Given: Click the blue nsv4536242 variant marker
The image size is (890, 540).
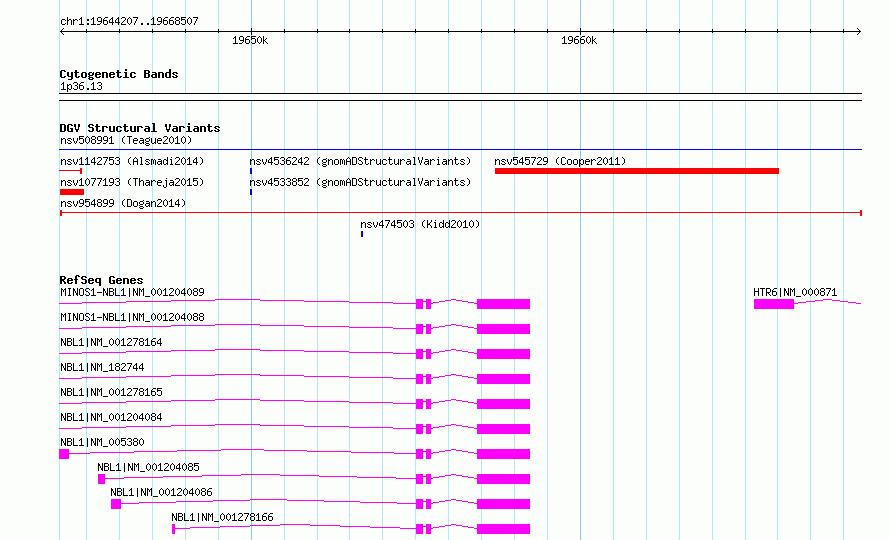Looking at the screenshot, I should coord(251,171).
